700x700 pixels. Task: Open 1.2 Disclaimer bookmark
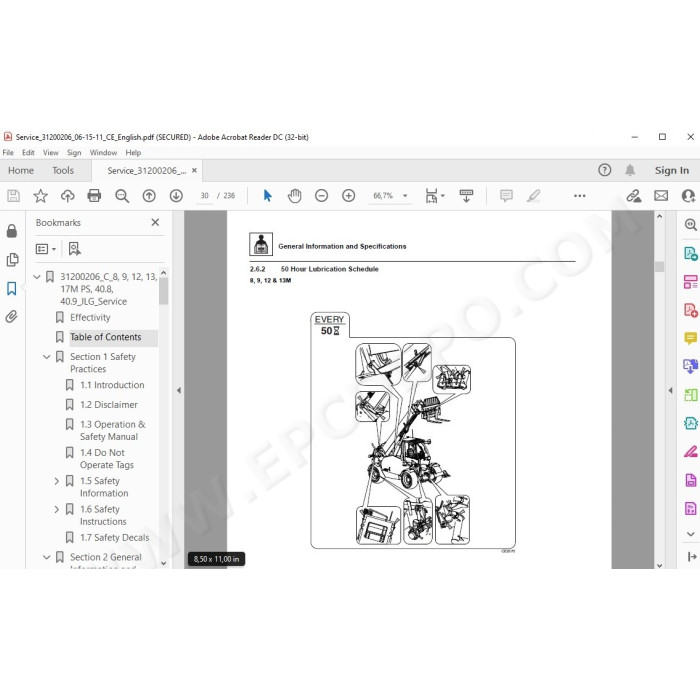point(109,404)
